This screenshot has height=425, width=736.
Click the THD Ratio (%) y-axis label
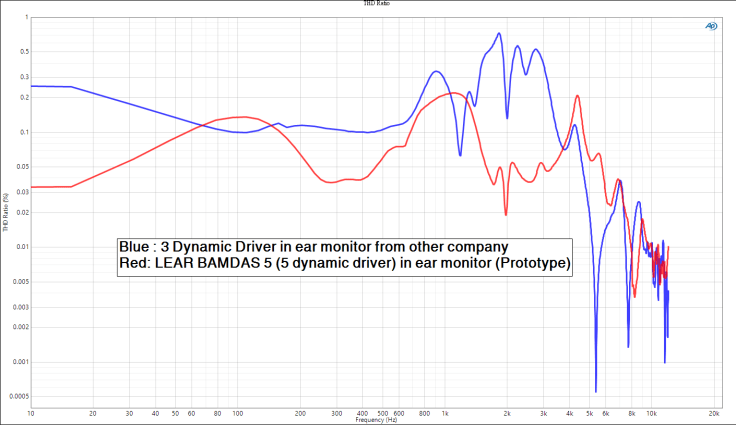(x=4, y=212)
